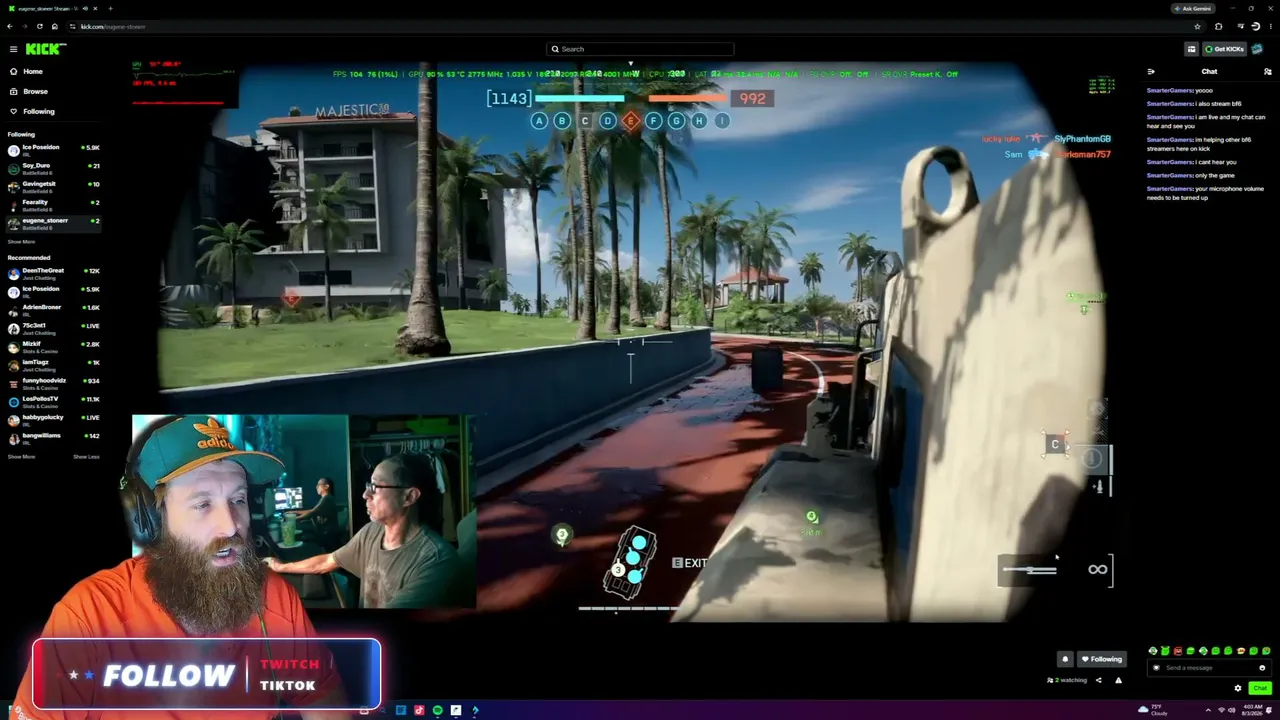Open LosPollosTV recommended channel

pos(54,401)
